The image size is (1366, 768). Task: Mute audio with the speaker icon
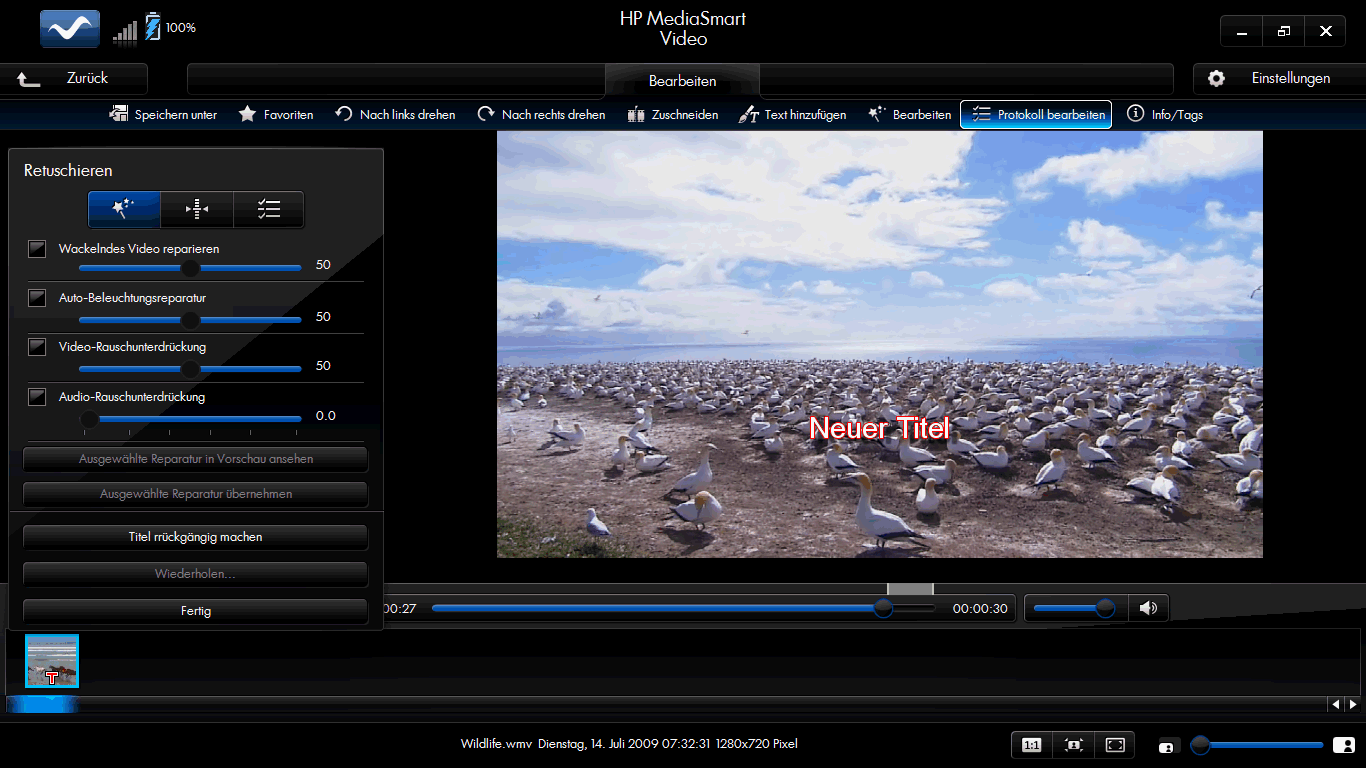(x=1148, y=608)
